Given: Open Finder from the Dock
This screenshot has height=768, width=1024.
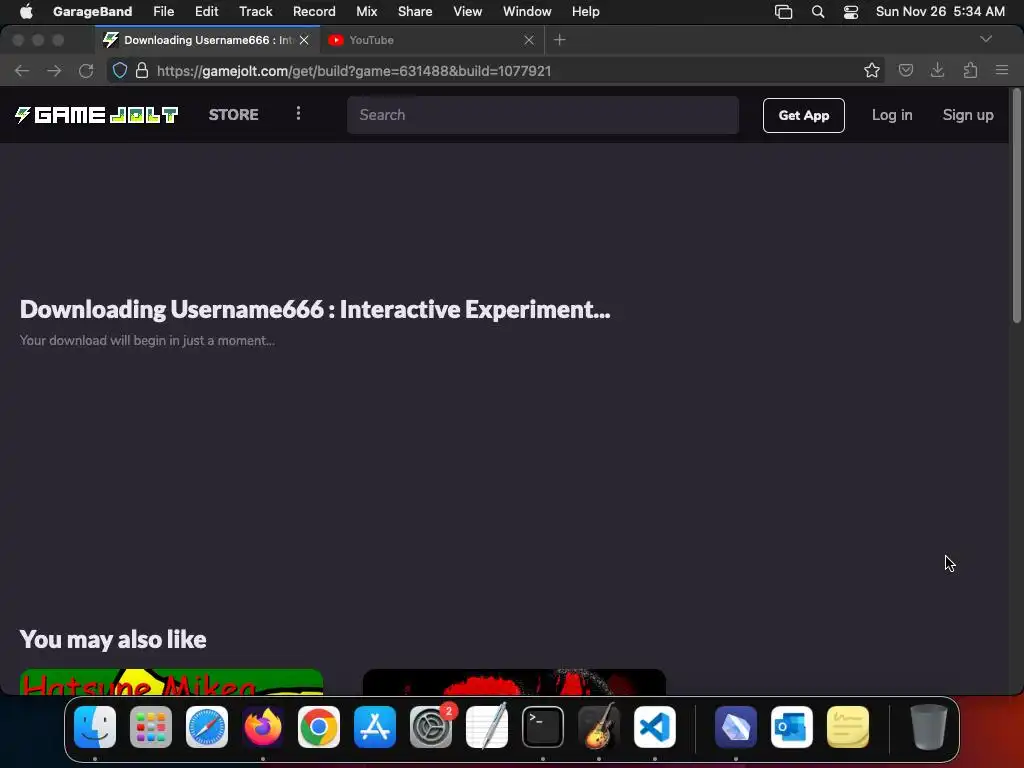Looking at the screenshot, I should pyautogui.click(x=95, y=727).
